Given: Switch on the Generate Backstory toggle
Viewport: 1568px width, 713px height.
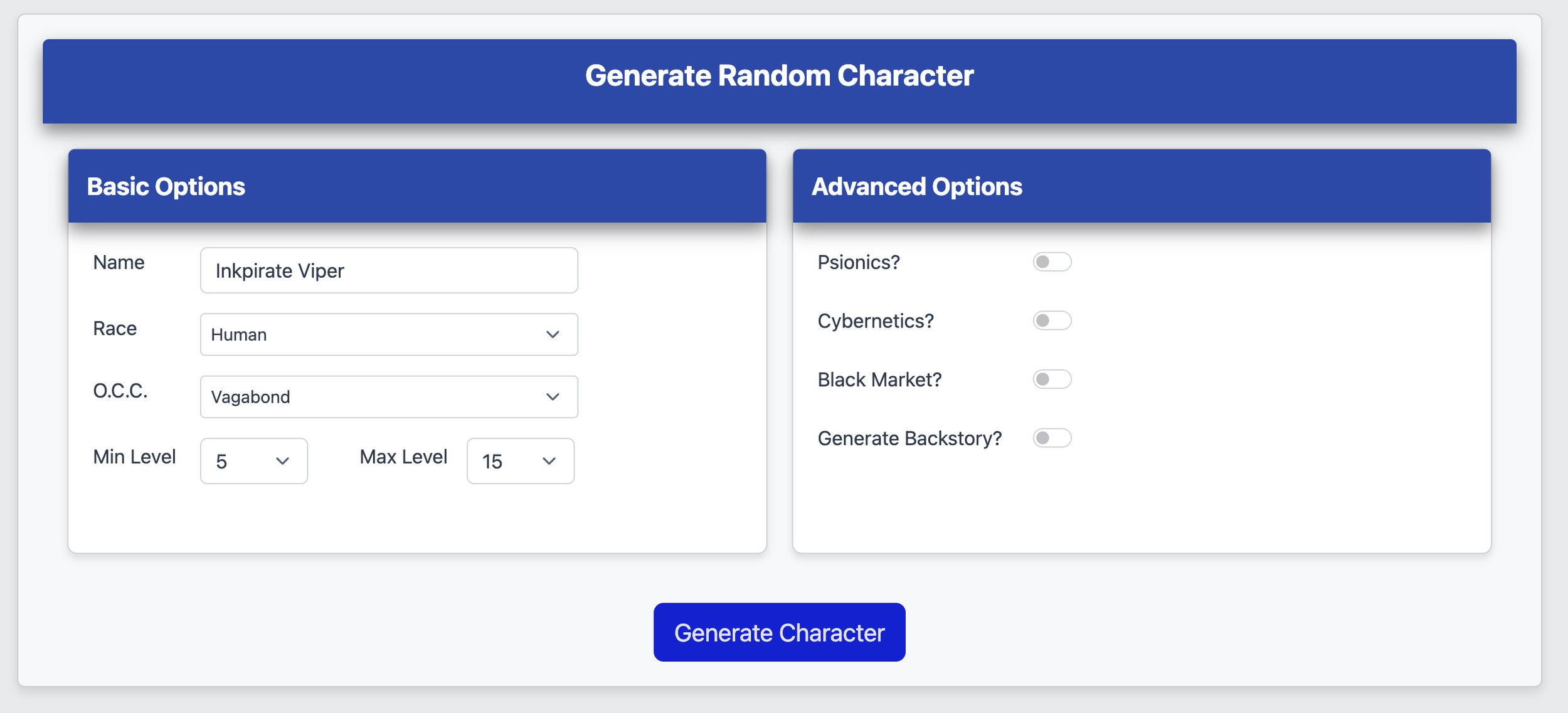Looking at the screenshot, I should pyautogui.click(x=1052, y=438).
